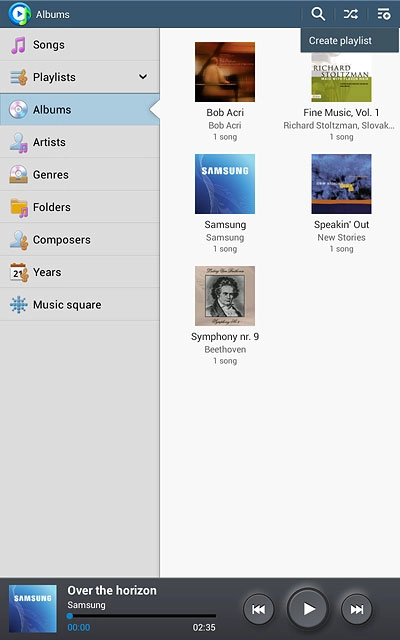The width and height of the screenshot is (400, 640).
Task: Open Fine Music, Vol. 1 album cover
Action: [x=342, y=78]
